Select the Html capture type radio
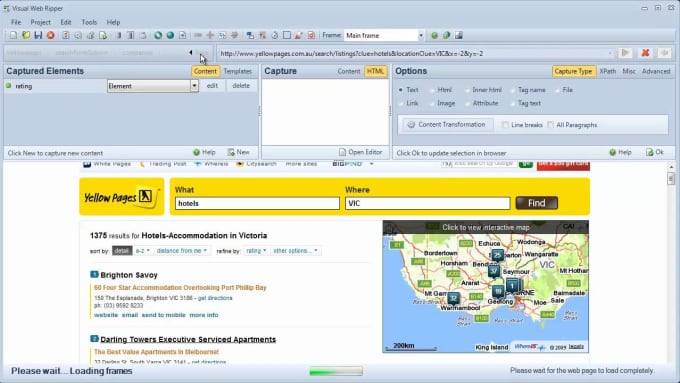 click(432, 90)
